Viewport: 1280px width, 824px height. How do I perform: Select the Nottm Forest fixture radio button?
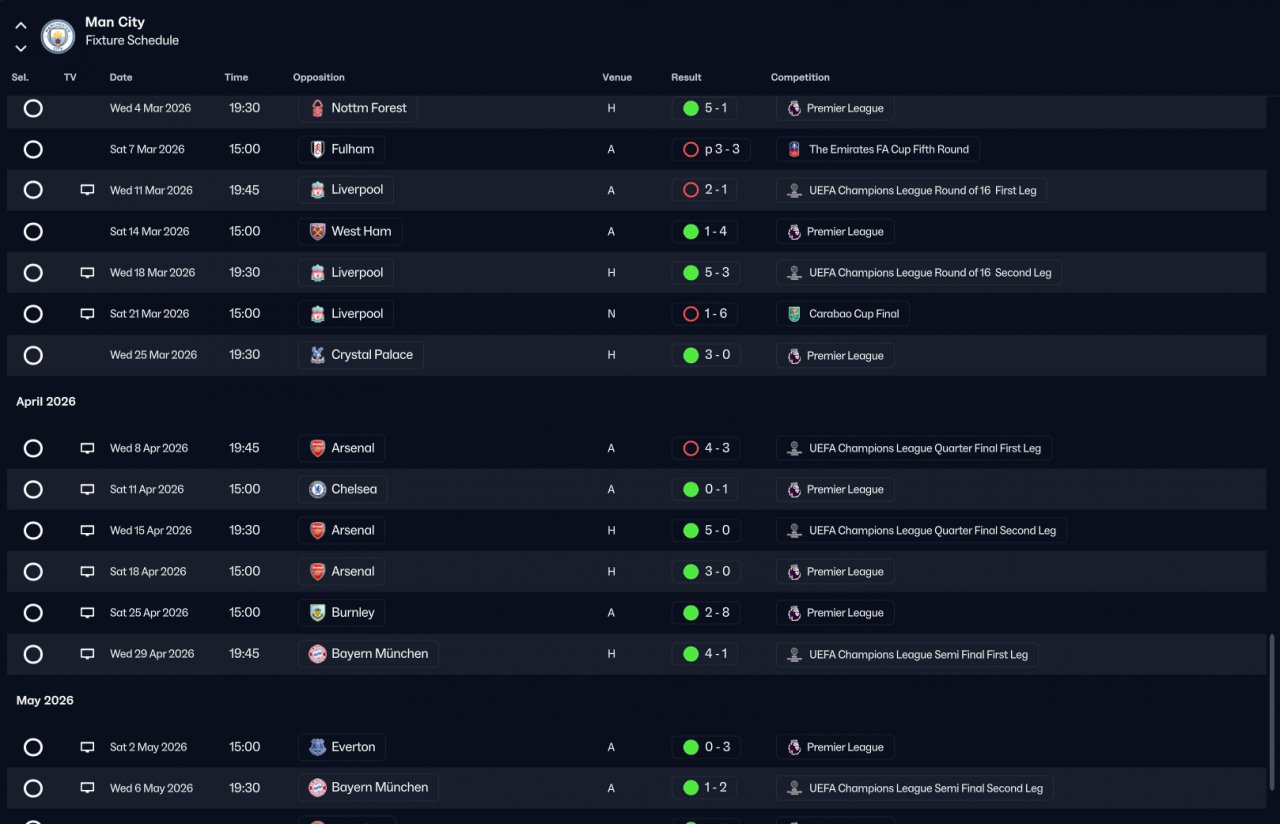[33, 108]
